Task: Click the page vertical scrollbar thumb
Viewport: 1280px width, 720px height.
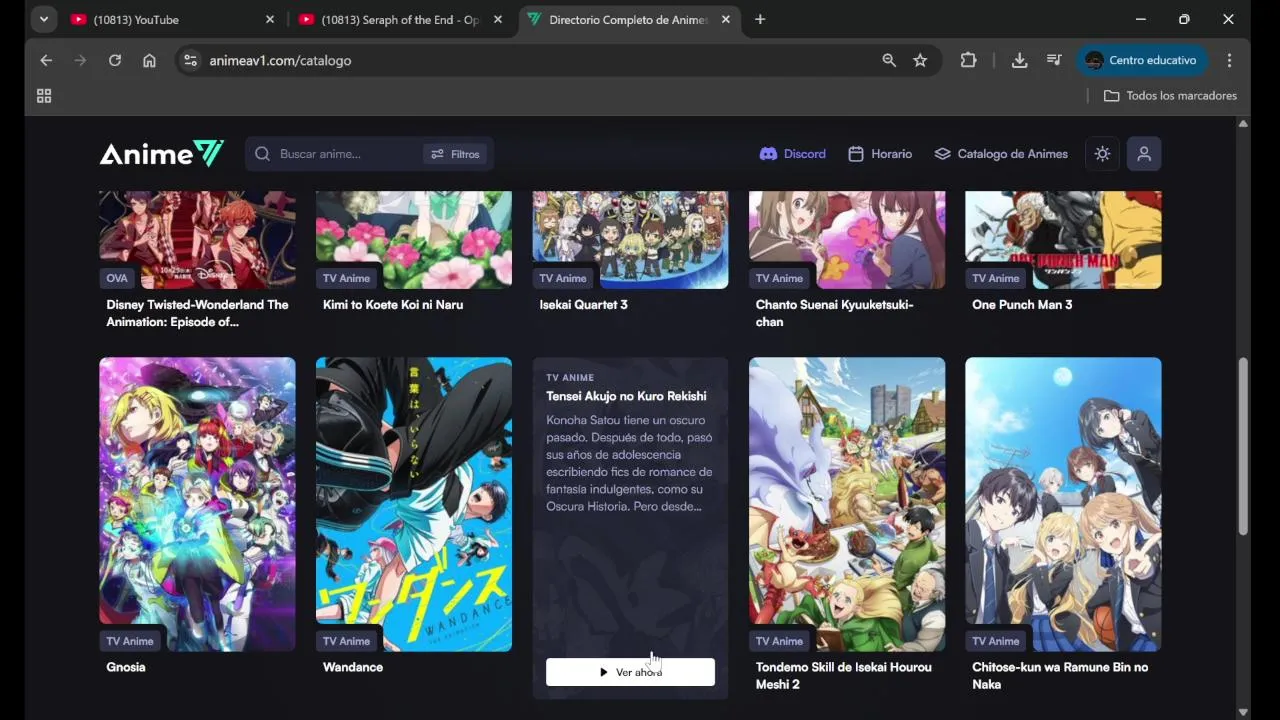Action: 1243,446
